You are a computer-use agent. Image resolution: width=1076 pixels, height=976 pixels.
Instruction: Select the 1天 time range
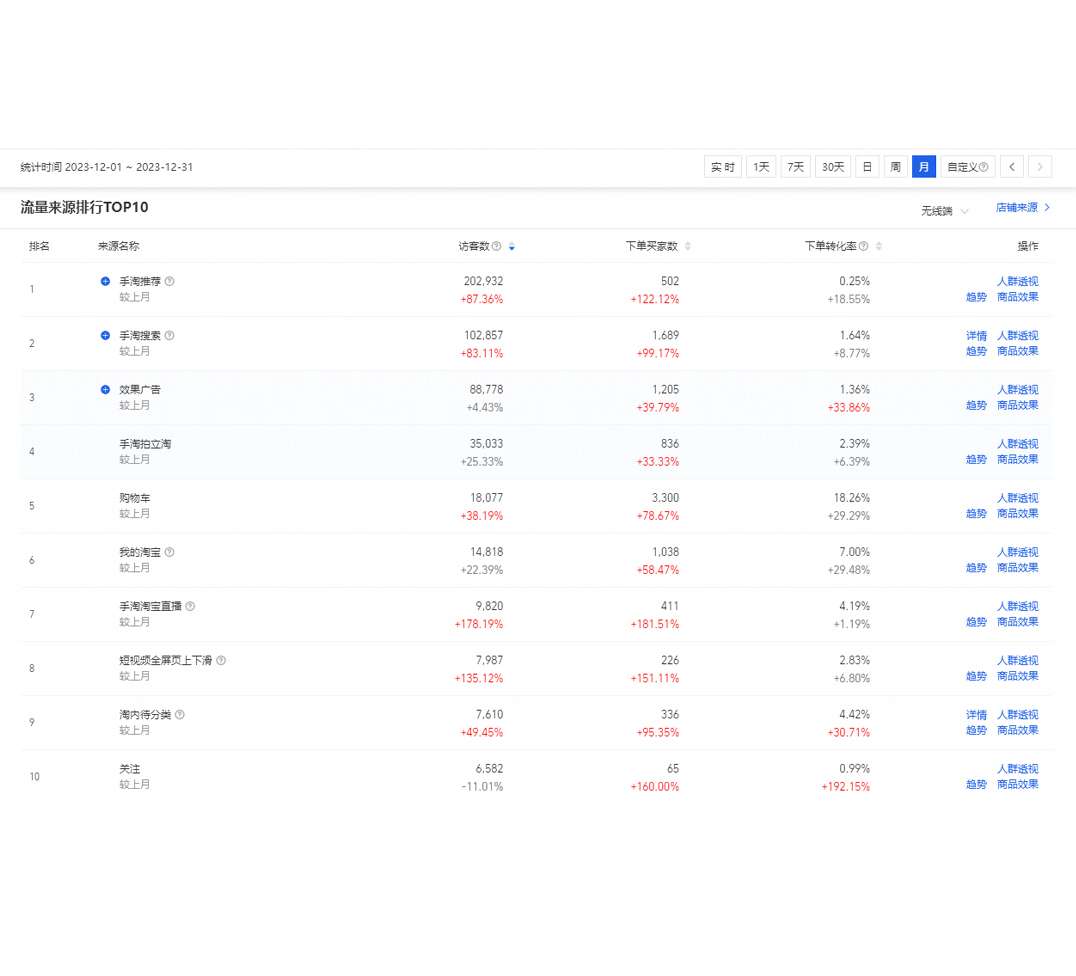click(761, 167)
